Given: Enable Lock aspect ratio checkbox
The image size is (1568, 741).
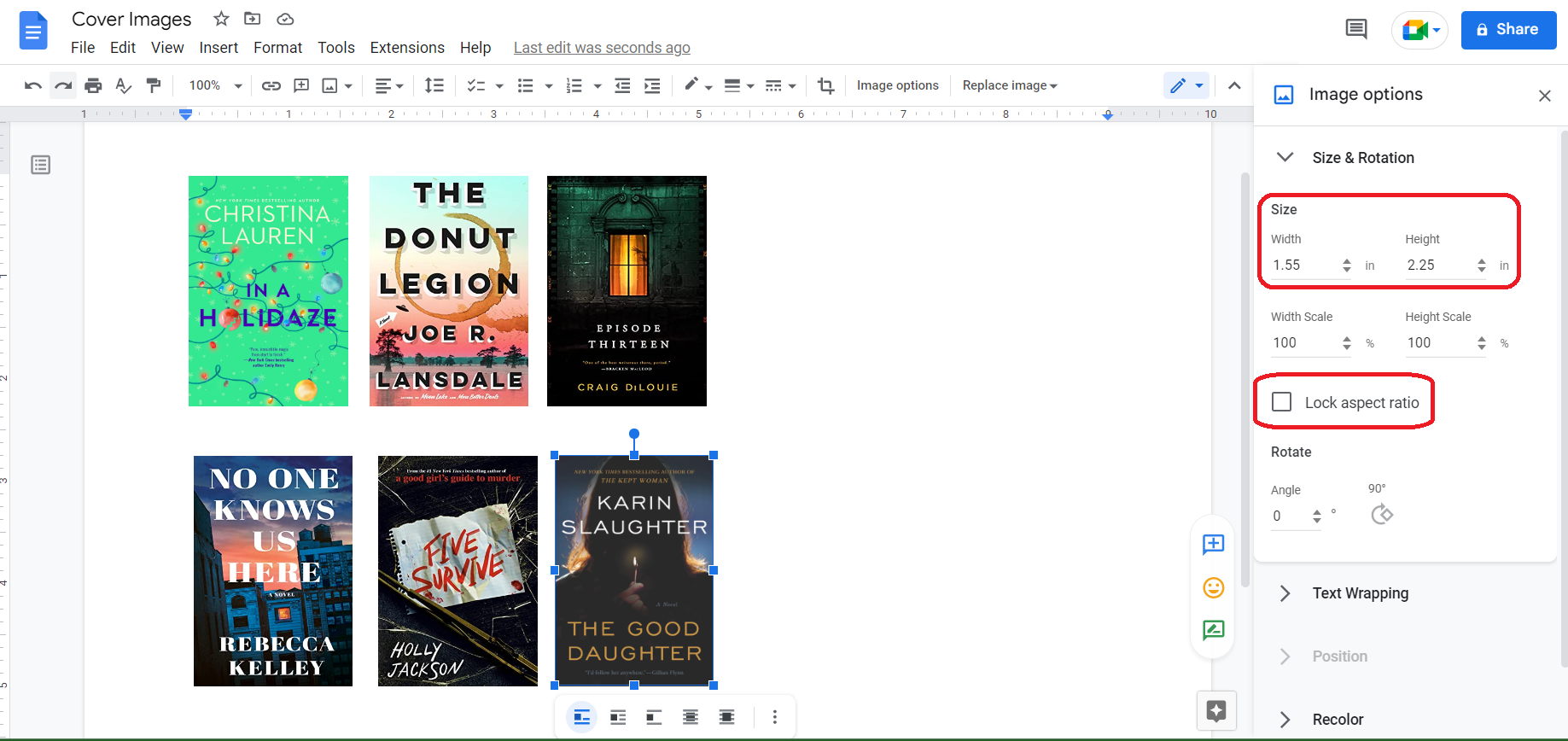Looking at the screenshot, I should 1281,402.
